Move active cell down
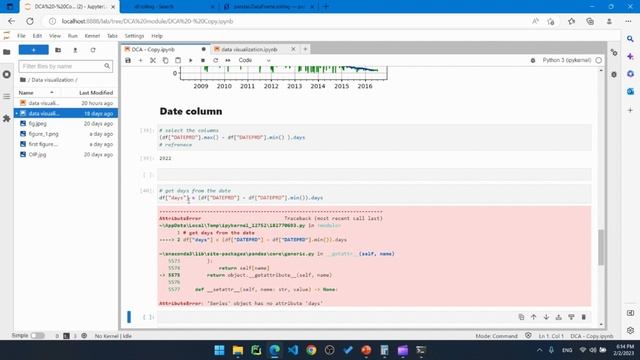Viewport: 640px width, 360px height. (546, 317)
